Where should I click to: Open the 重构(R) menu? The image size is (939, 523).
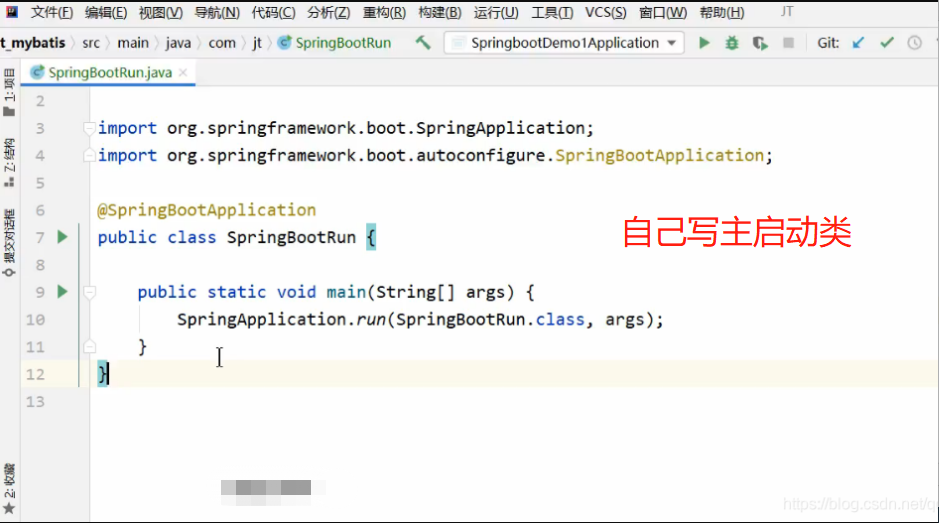(x=384, y=12)
